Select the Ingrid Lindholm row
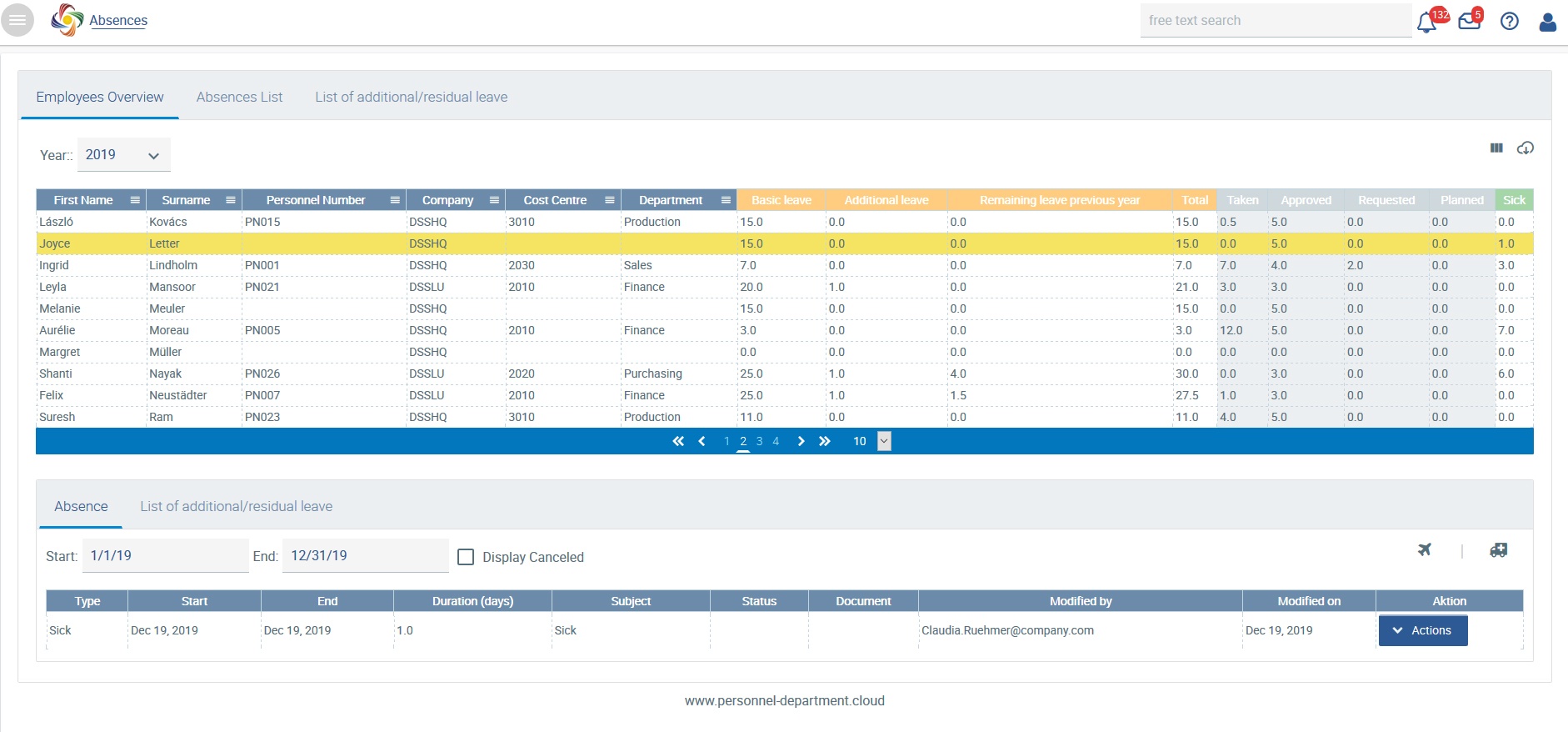This screenshot has height=732, width=1568. (x=784, y=265)
